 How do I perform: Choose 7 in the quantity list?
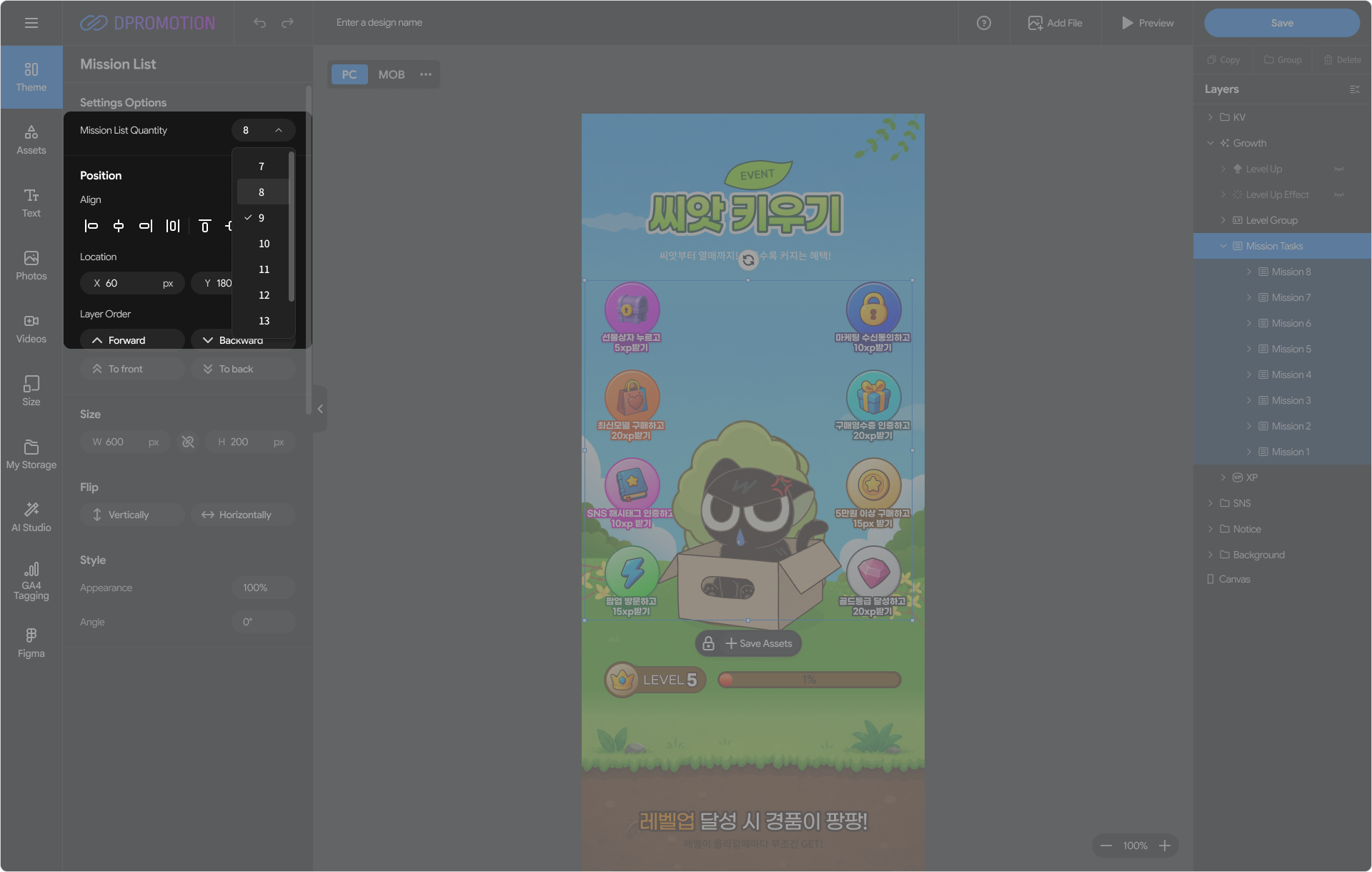coord(262,167)
